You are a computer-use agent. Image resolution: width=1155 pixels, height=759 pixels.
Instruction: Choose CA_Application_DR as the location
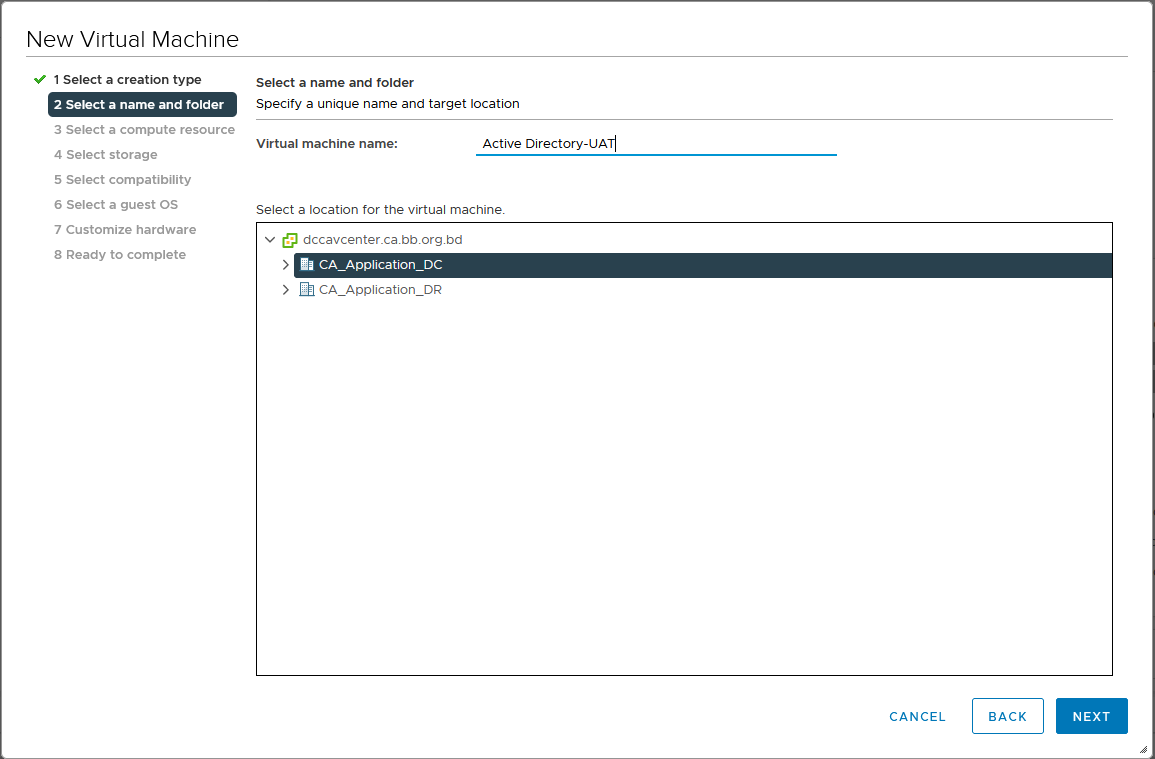point(380,290)
